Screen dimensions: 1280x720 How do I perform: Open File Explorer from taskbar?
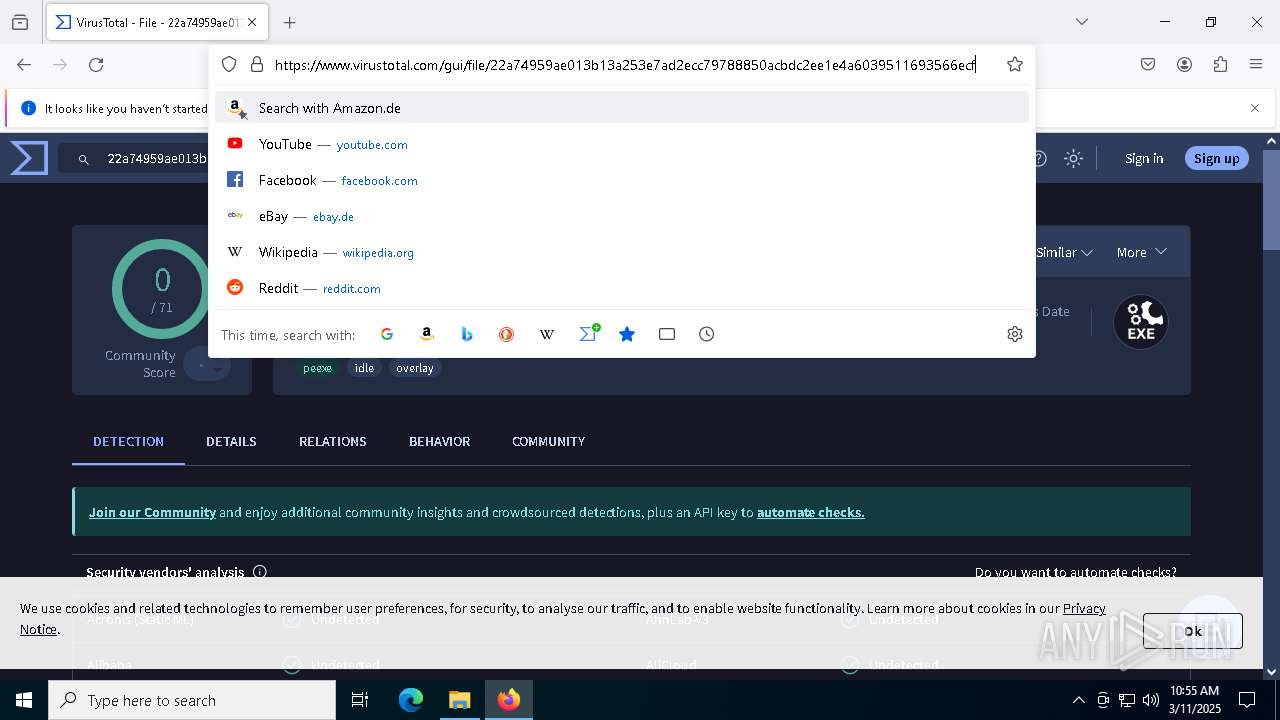[x=459, y=700]
